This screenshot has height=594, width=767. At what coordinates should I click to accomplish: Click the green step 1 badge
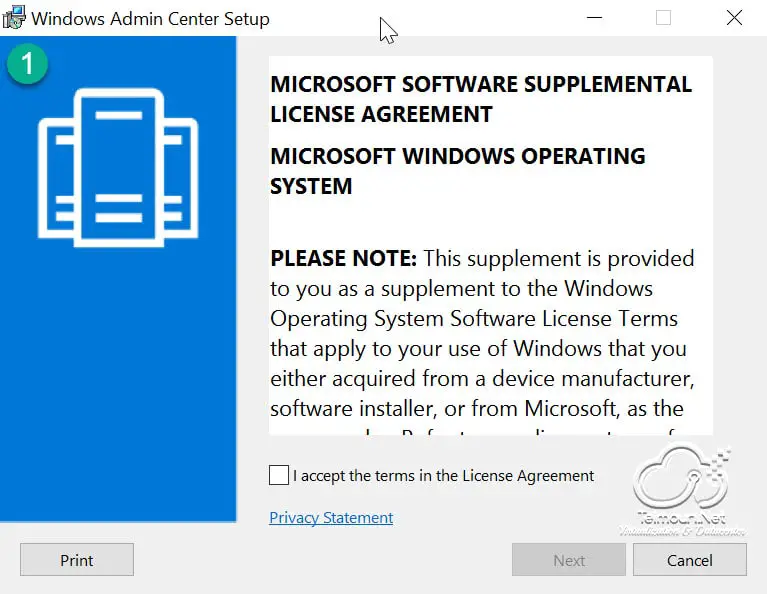[27, 64]
